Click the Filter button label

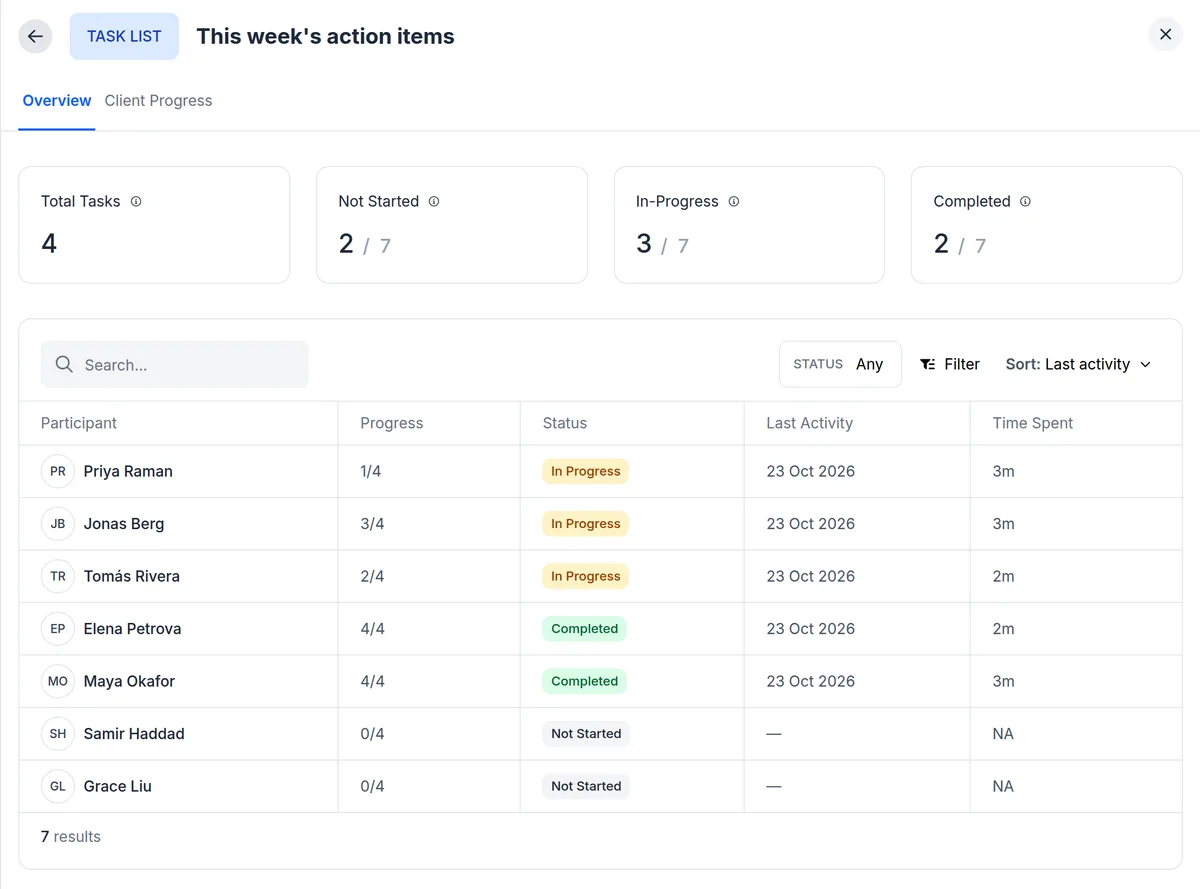click(x=962, y=364)
